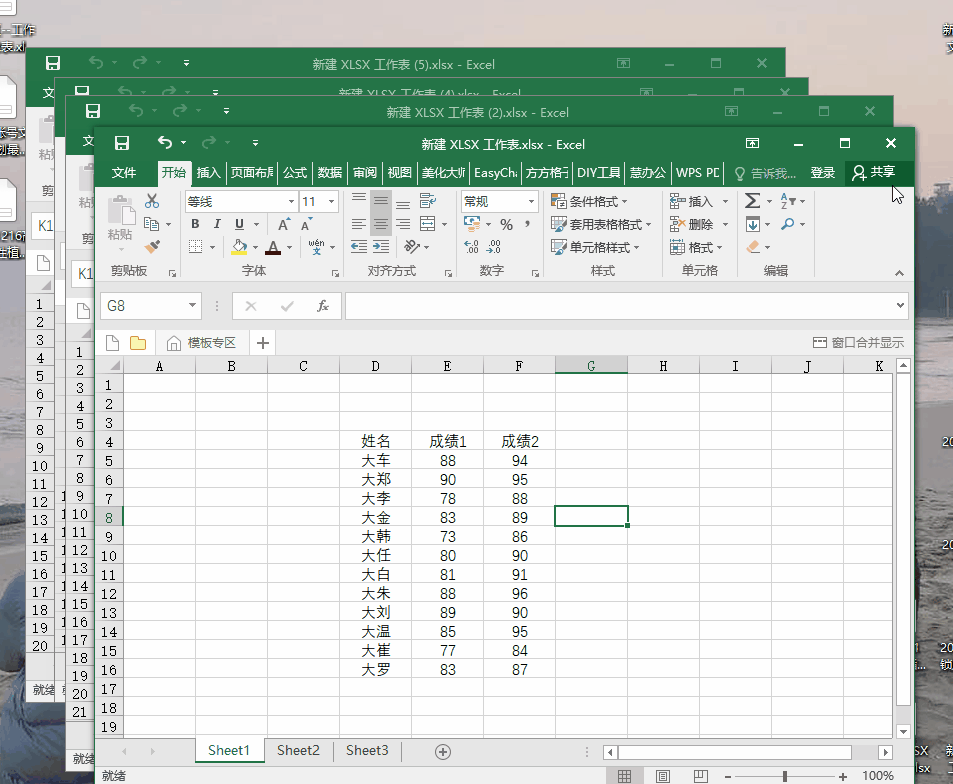The width and height of the screenshot is (953, 784).
Task: Click the AutoSum sigma icon
Action: [752, 201]
